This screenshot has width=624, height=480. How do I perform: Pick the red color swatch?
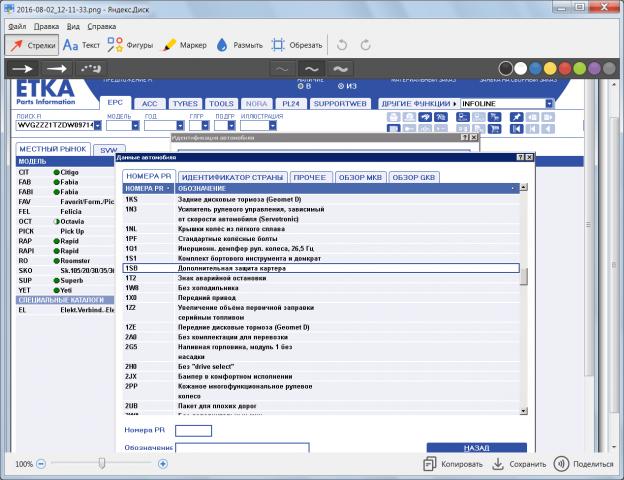565,68
